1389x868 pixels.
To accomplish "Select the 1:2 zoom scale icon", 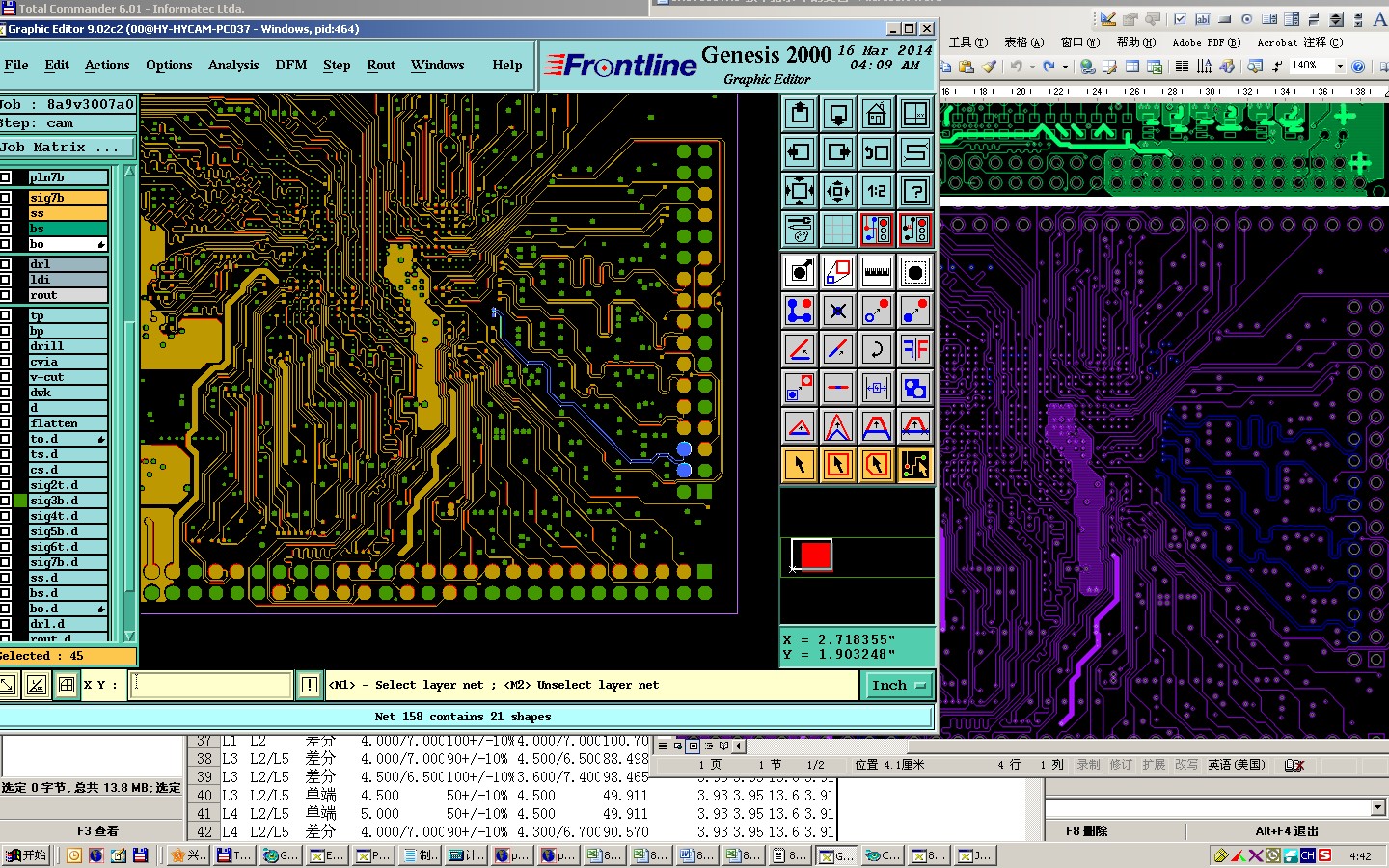I will pyautogui.click(x=876, y=192).
